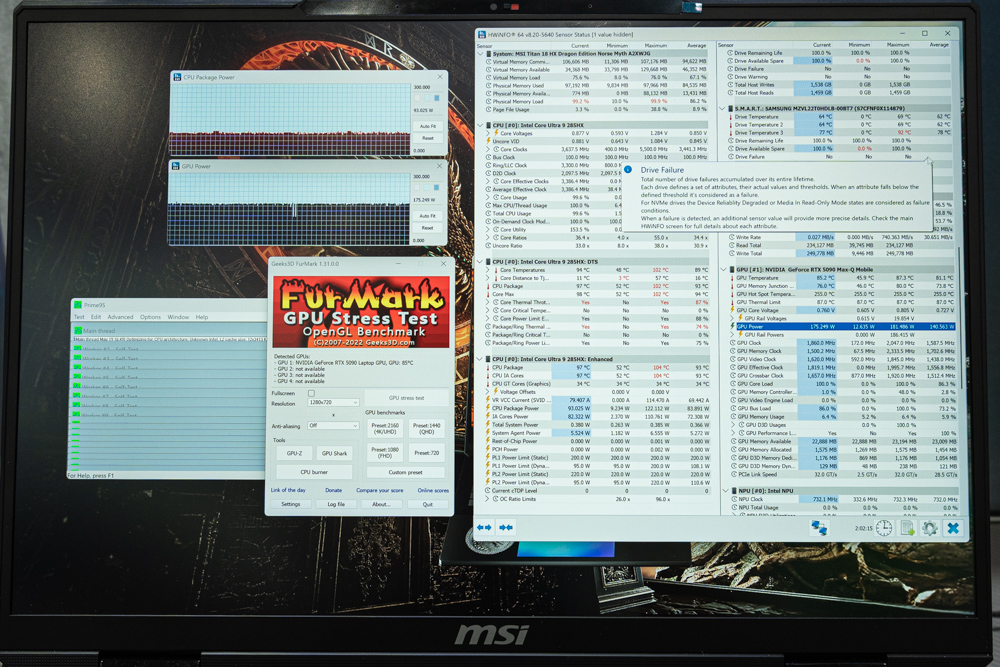Click the blue color swatch in GPU Power graph
Screen dimensions: 1000x667
[436, 187]
